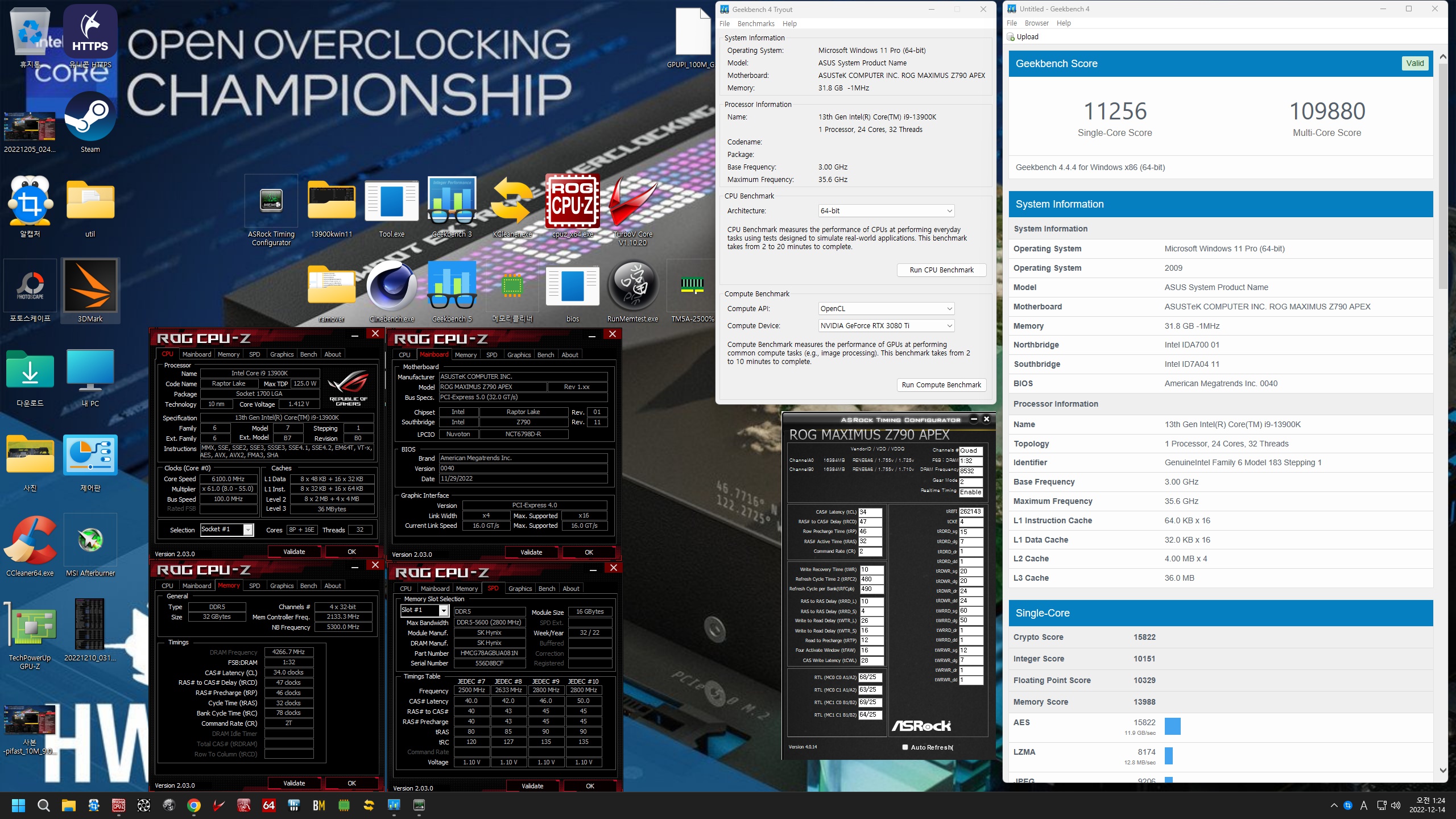Open Help menu in Geekbench 4 Tryout window

[x=789, y=24]
